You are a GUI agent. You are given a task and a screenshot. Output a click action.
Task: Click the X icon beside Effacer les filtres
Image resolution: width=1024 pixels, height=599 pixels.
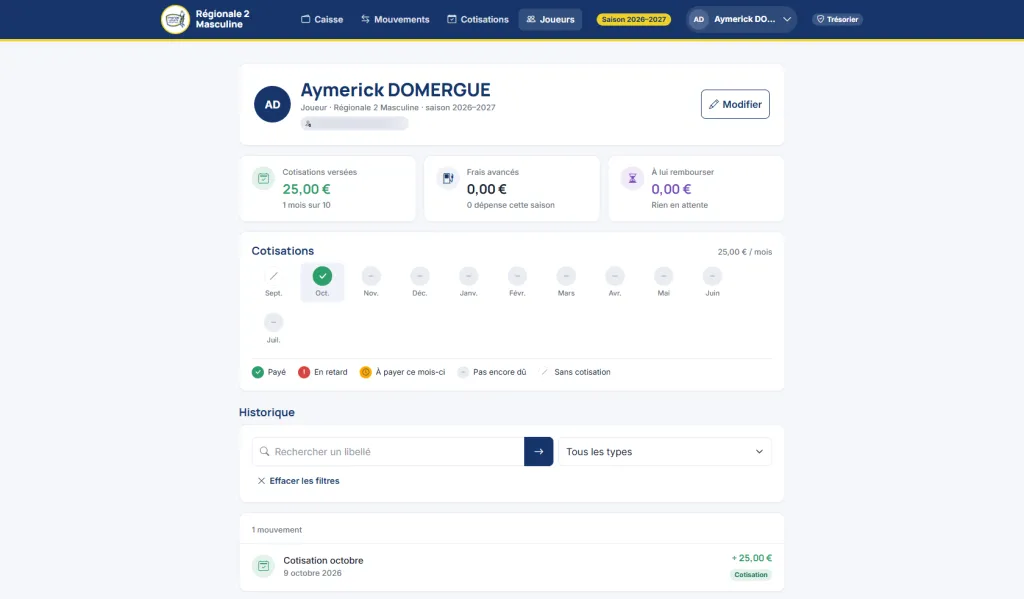click(x=261, y=481)
